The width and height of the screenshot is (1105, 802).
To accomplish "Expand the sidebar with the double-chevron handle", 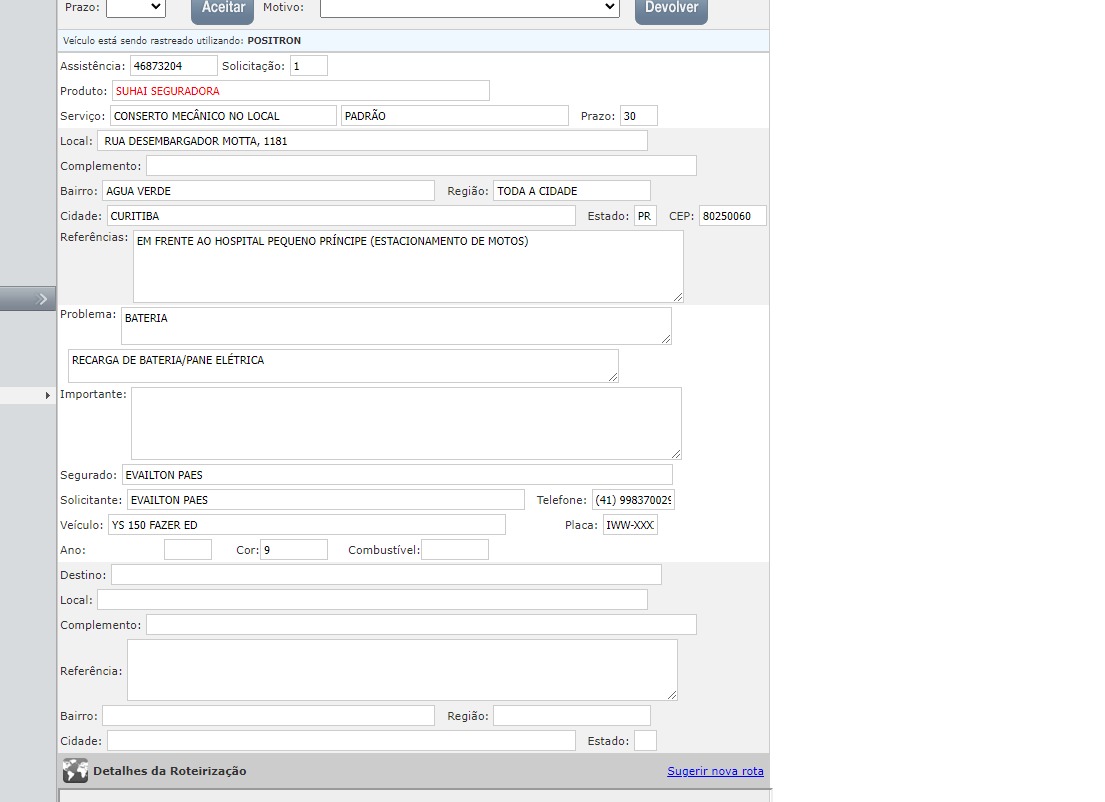I will tap(28, 299).
